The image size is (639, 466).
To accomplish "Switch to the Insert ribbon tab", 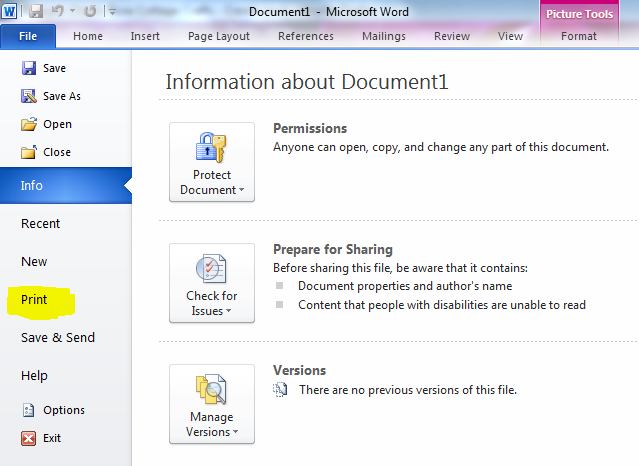I will tap(145, 36).
